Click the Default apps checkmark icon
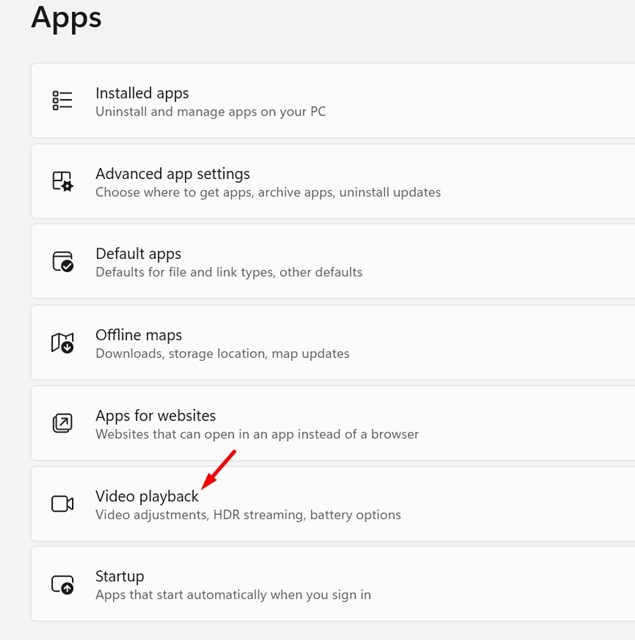The image size is (635, 640). pyautogui.click(x=62, y=261)
